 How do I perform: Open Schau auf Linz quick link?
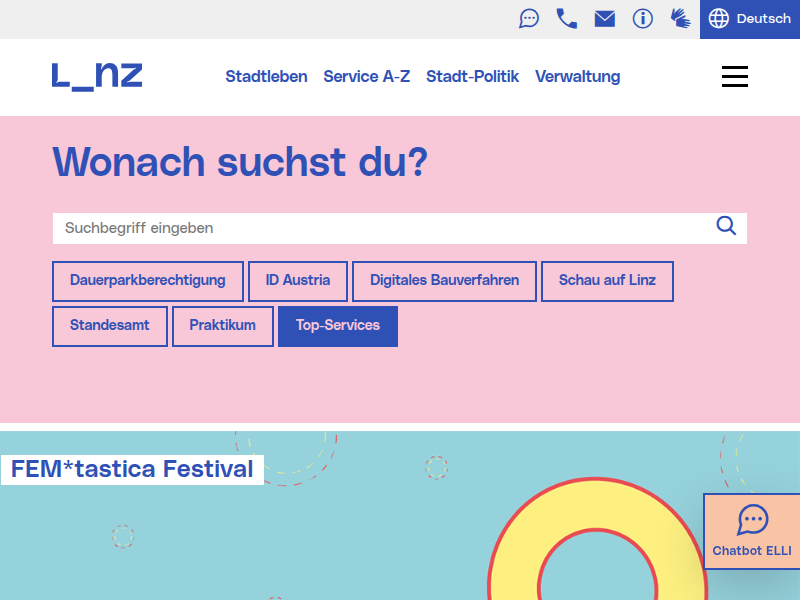click(607, 281)
